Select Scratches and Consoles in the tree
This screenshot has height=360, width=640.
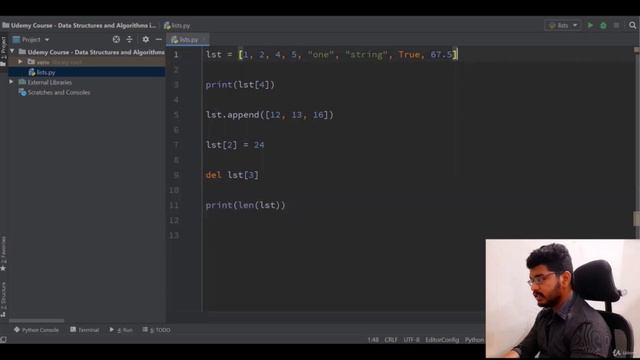59,92
